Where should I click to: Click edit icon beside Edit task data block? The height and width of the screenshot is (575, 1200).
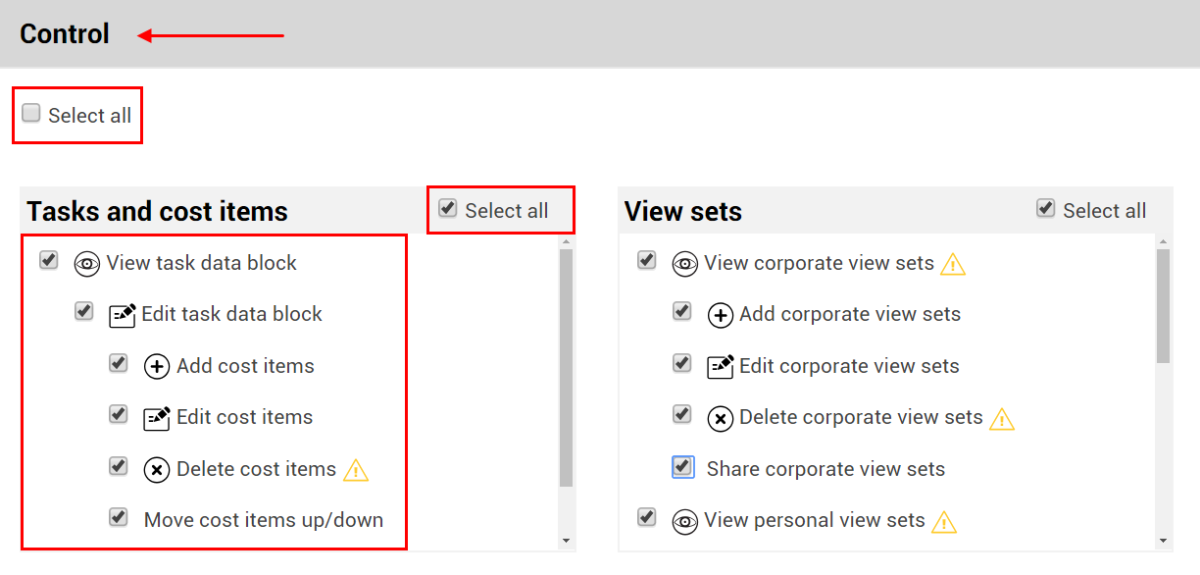(122, 316)
